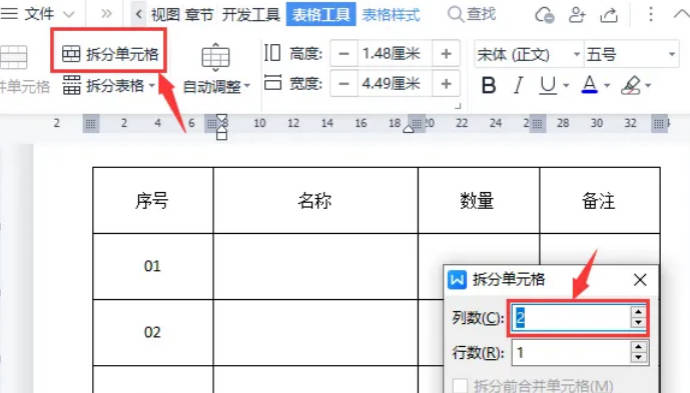
Task: Click the 行数 input field
Action: [x=571, y=353]
